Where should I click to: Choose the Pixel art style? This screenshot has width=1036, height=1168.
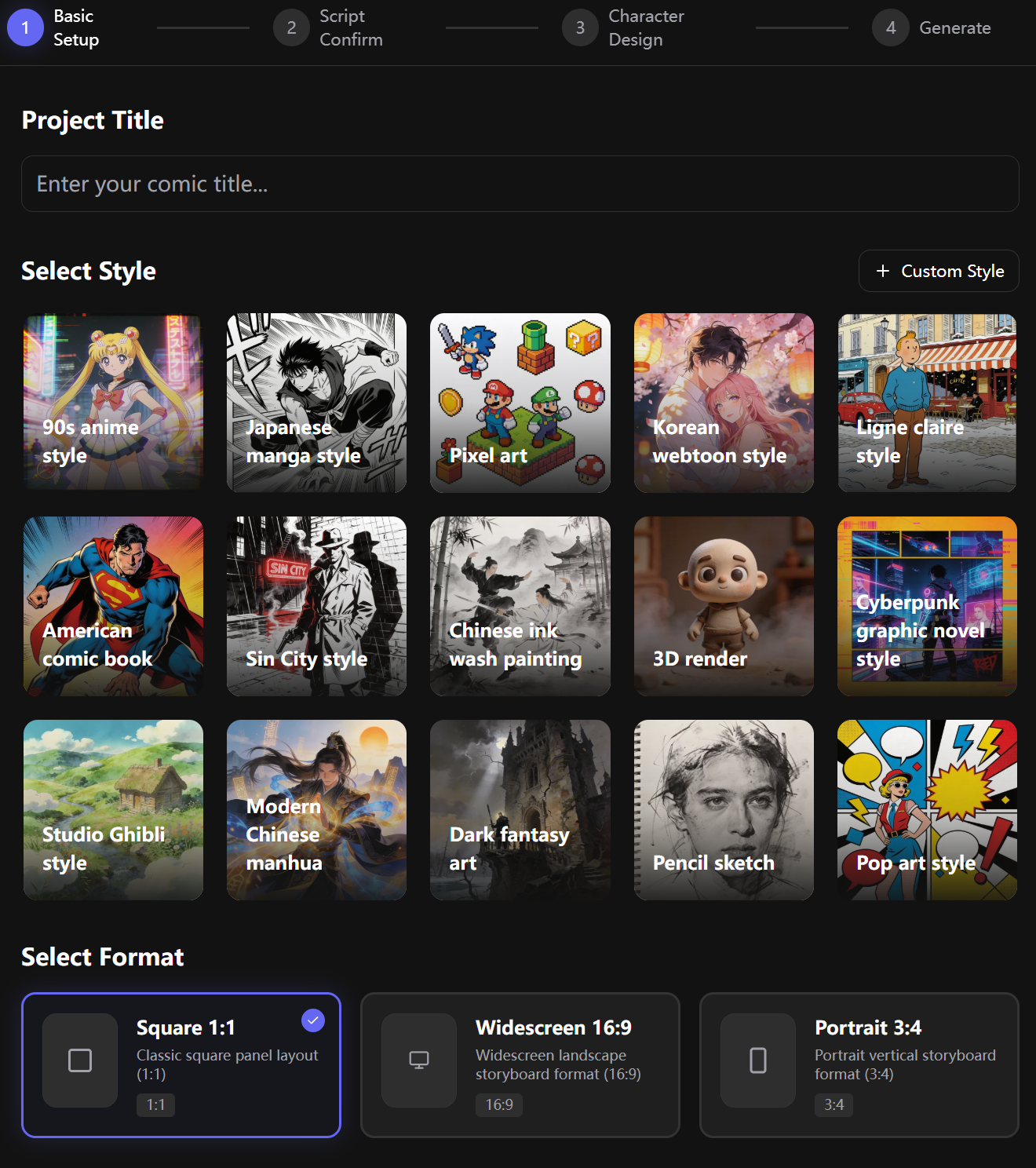click(520, 403)
